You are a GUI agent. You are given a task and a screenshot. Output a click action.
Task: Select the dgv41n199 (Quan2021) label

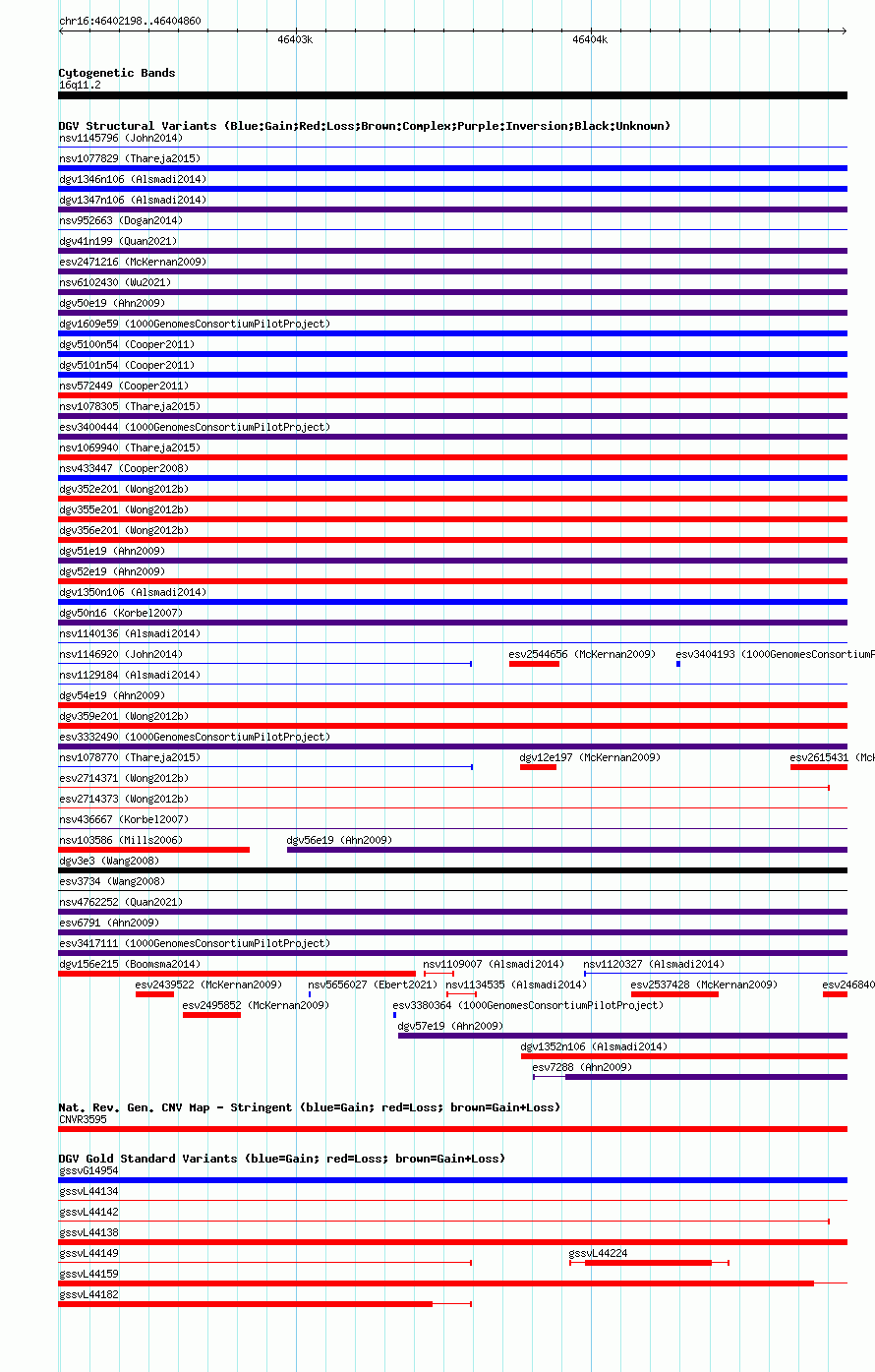(120, 241)
